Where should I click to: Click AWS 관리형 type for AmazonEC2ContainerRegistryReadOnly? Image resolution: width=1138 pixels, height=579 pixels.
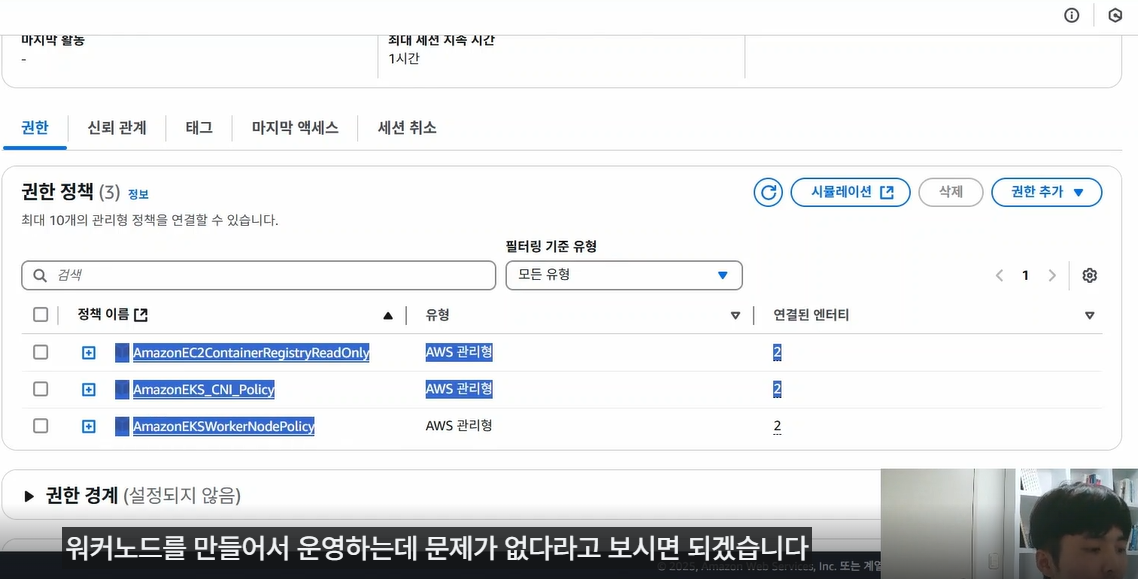(x=459, y=352)
